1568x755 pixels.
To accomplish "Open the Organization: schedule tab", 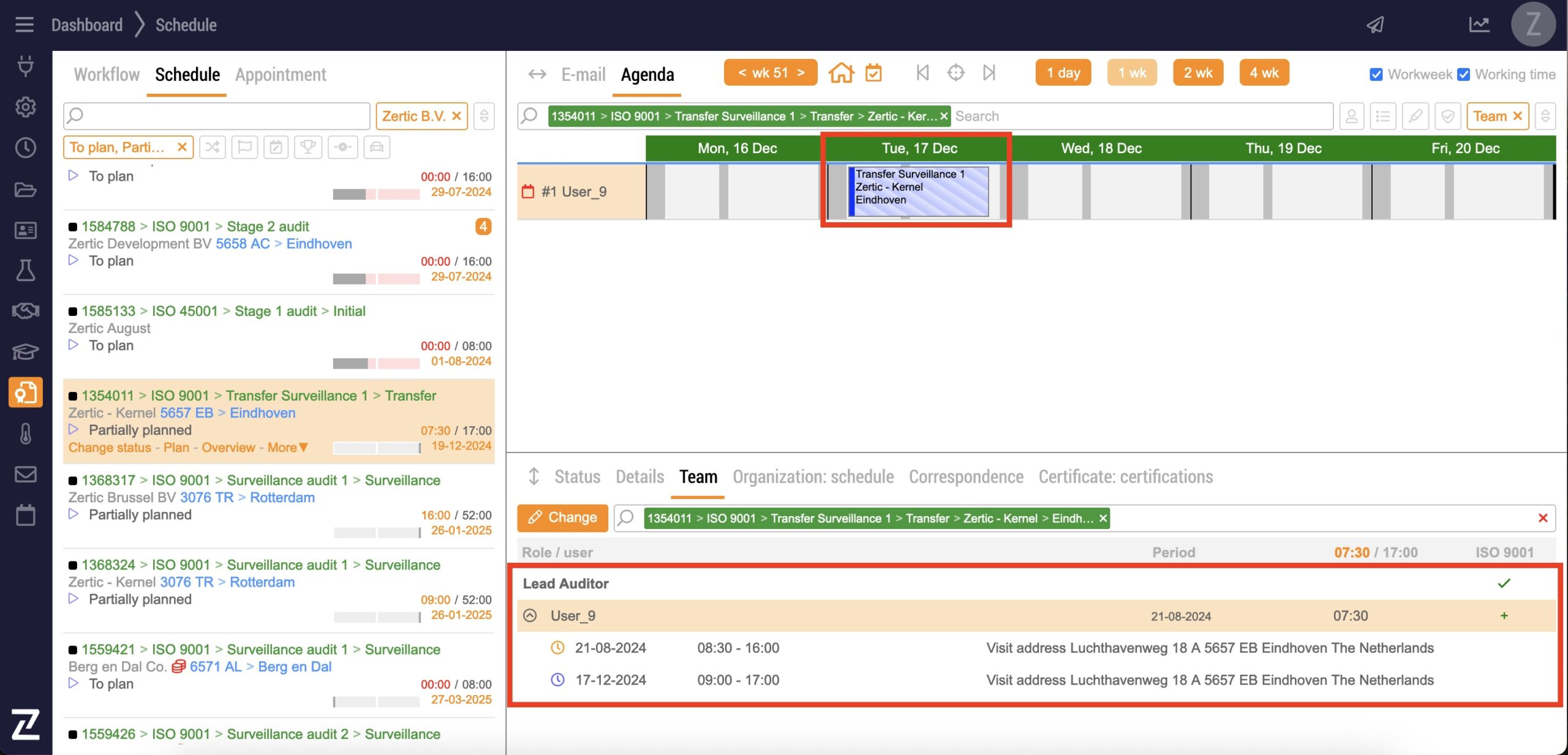I will (x=813, y=476).
